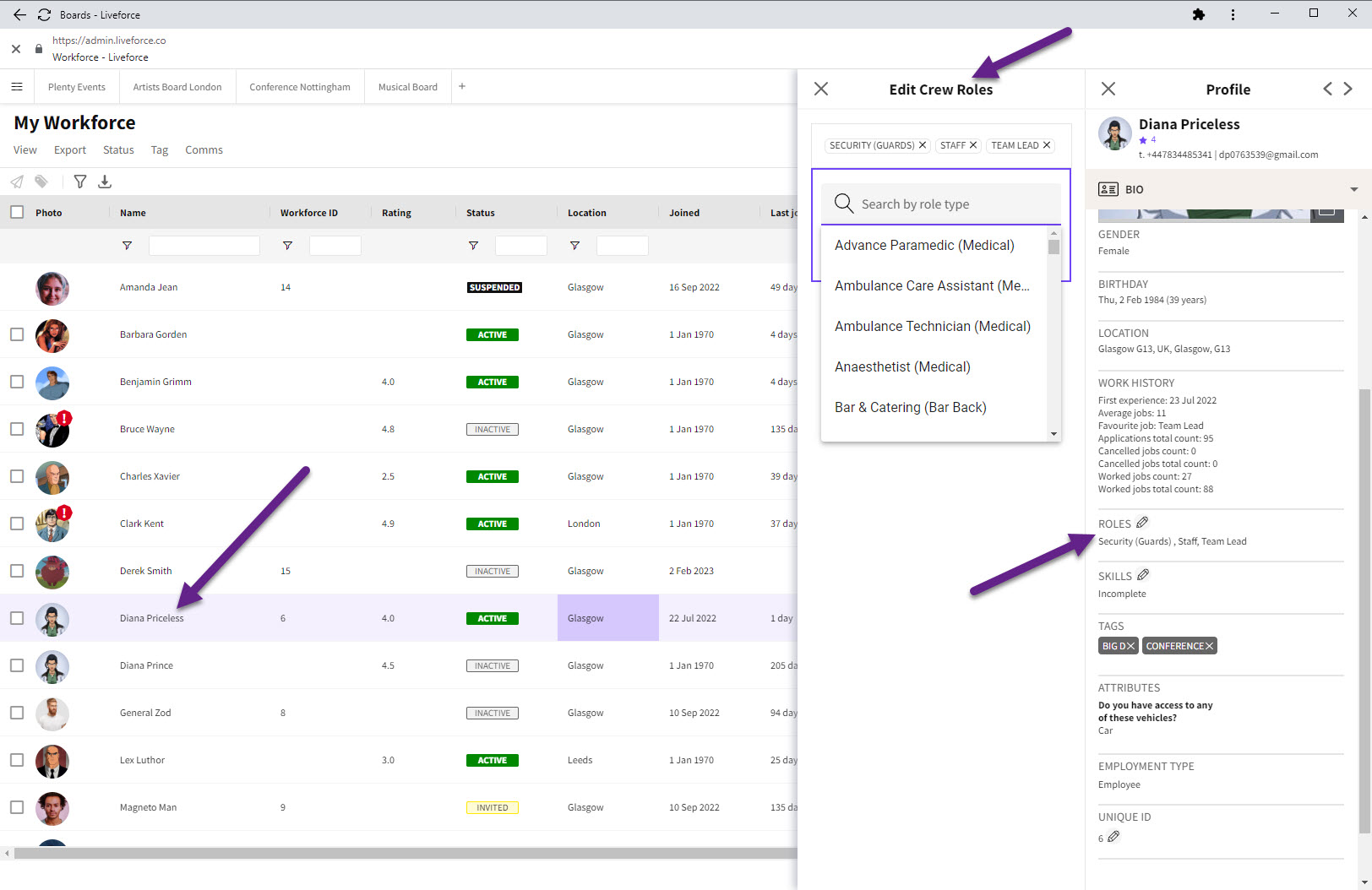Open the hamburger menu beside board tabs
This screenshot has height=890, width=1372.
point(17,87)
